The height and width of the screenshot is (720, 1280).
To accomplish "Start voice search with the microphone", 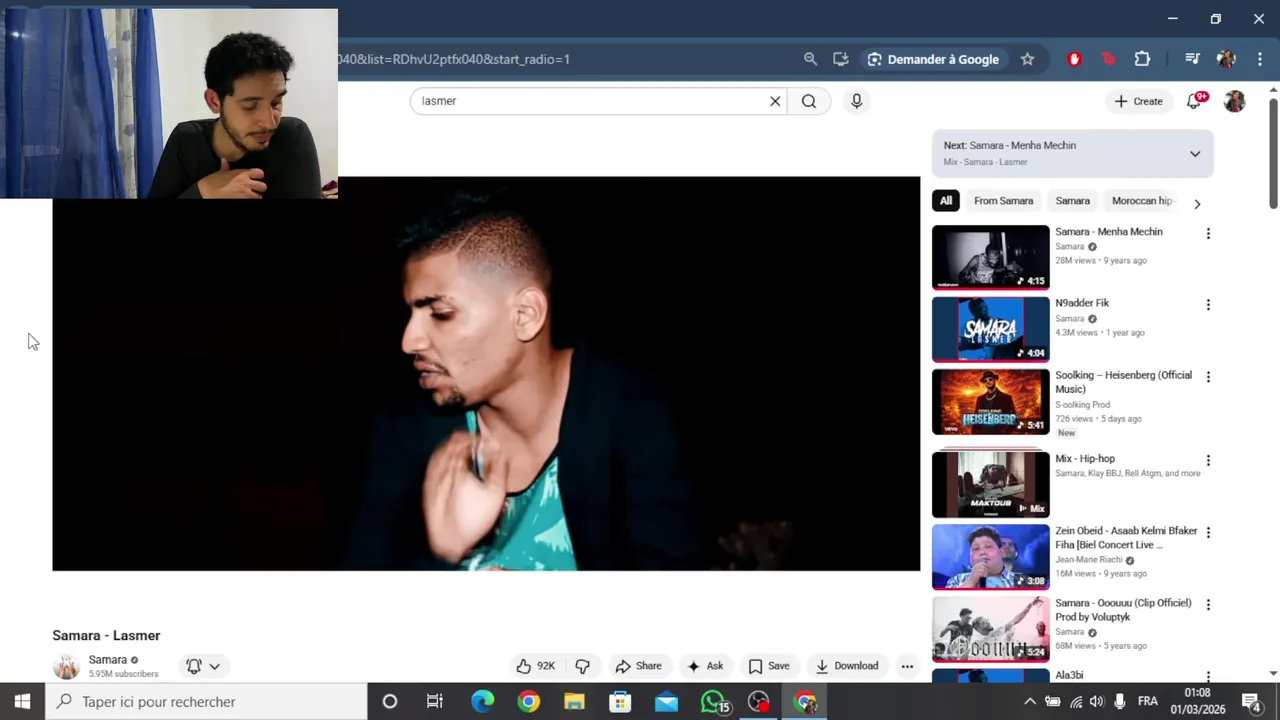I will [x=856, y=101].
